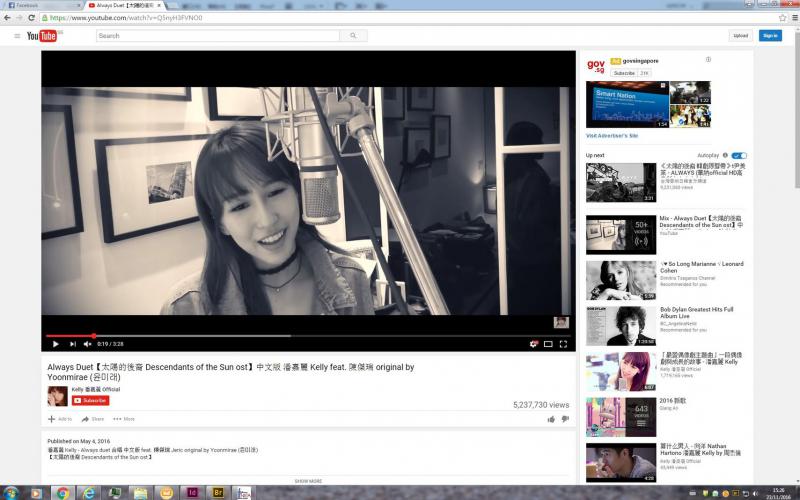This screenshot has width=800, height=500.
Task: Dislike the video with thumbs down
Action: pyautogui.click(x=565, y=419)
